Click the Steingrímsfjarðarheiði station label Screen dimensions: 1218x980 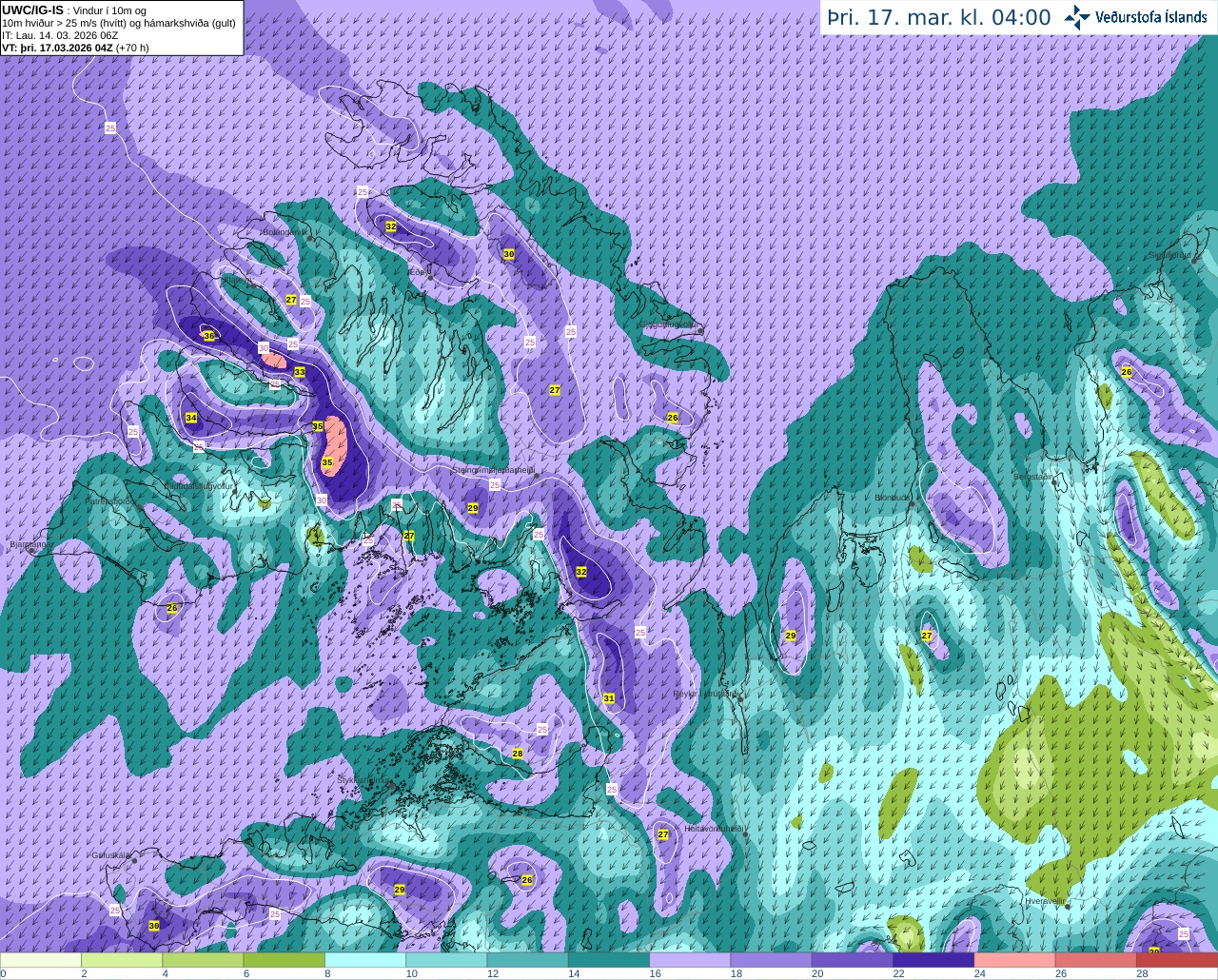click(494, 470)
